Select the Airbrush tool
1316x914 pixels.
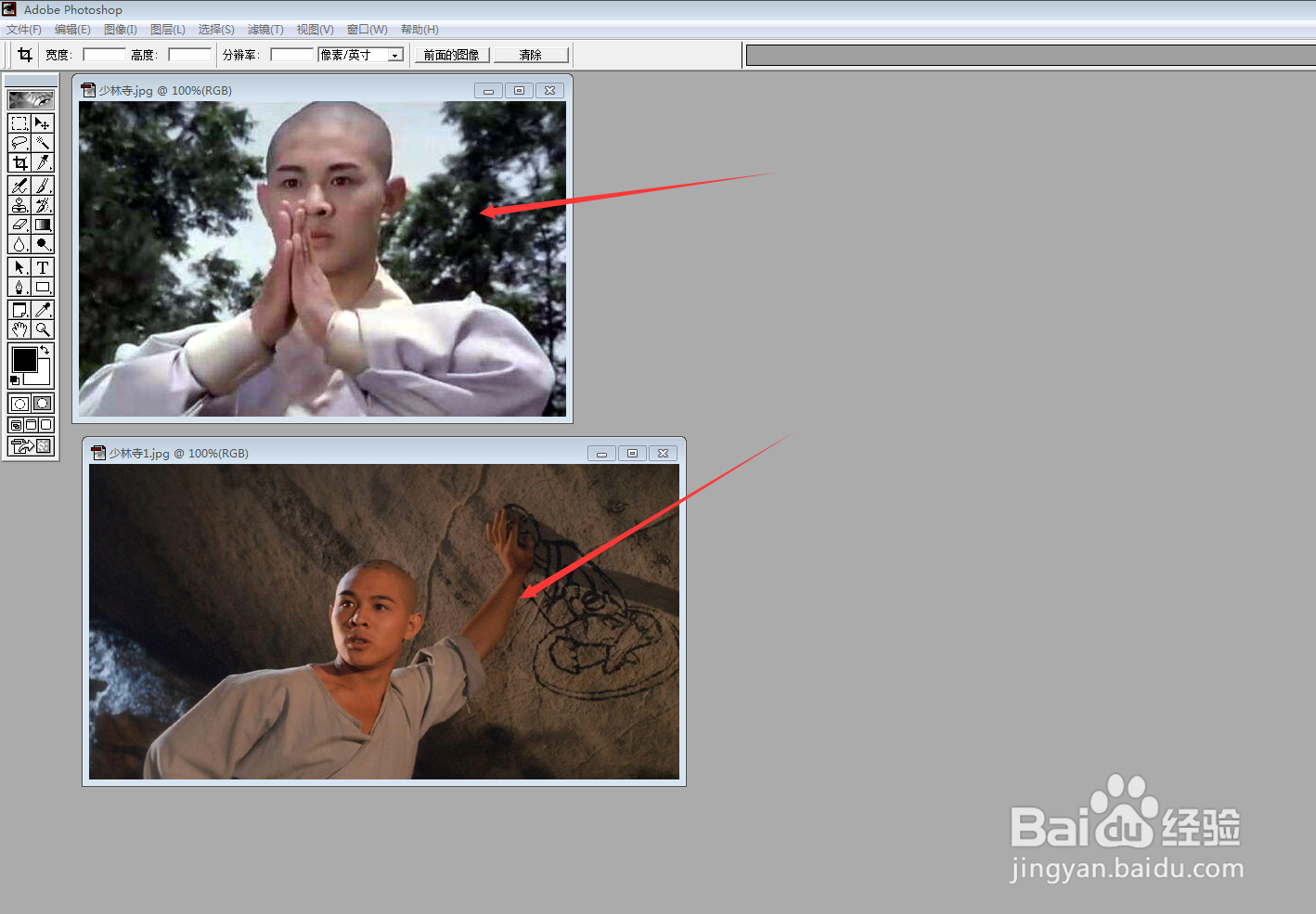19,186
